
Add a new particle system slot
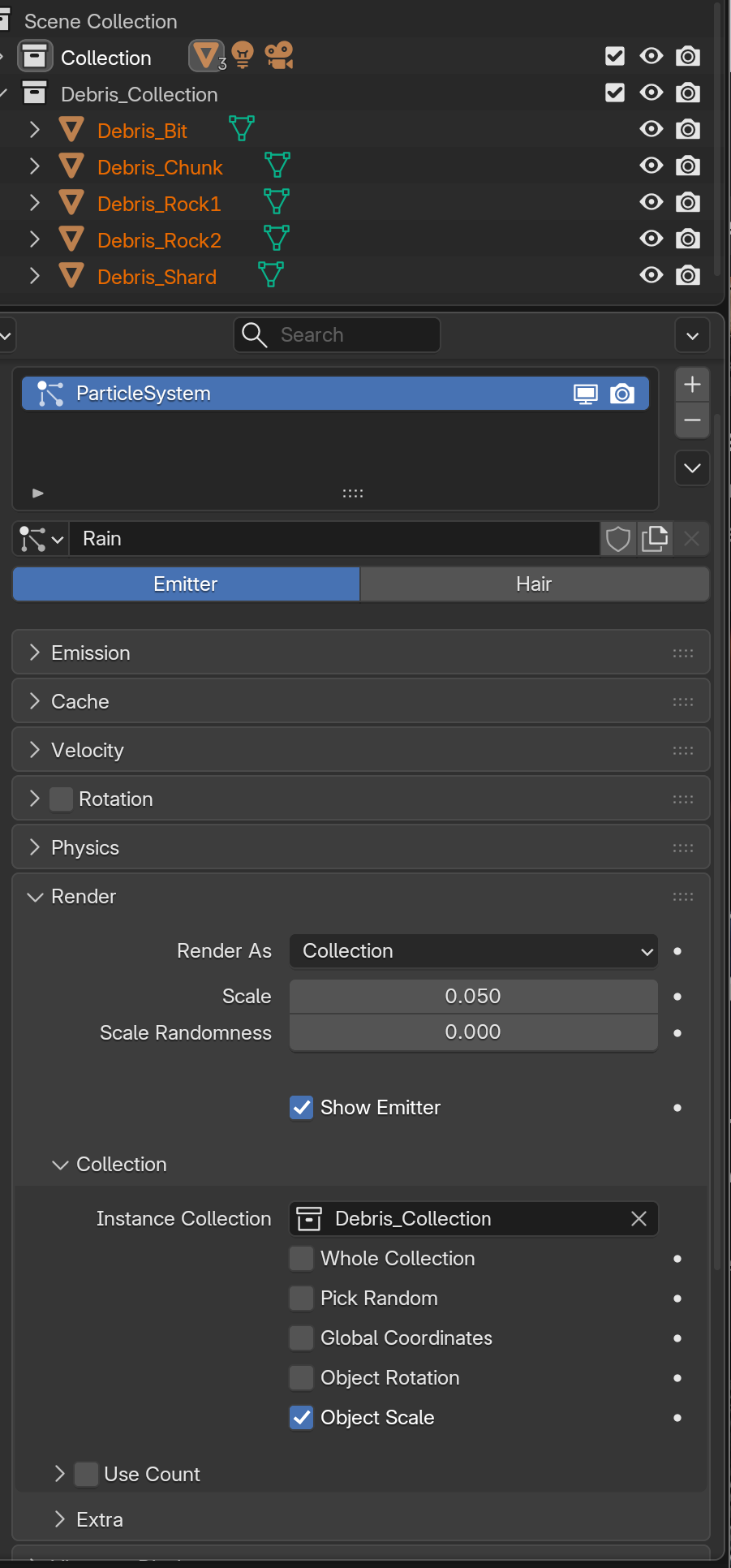pyautogui.click(x=692, y=384)
